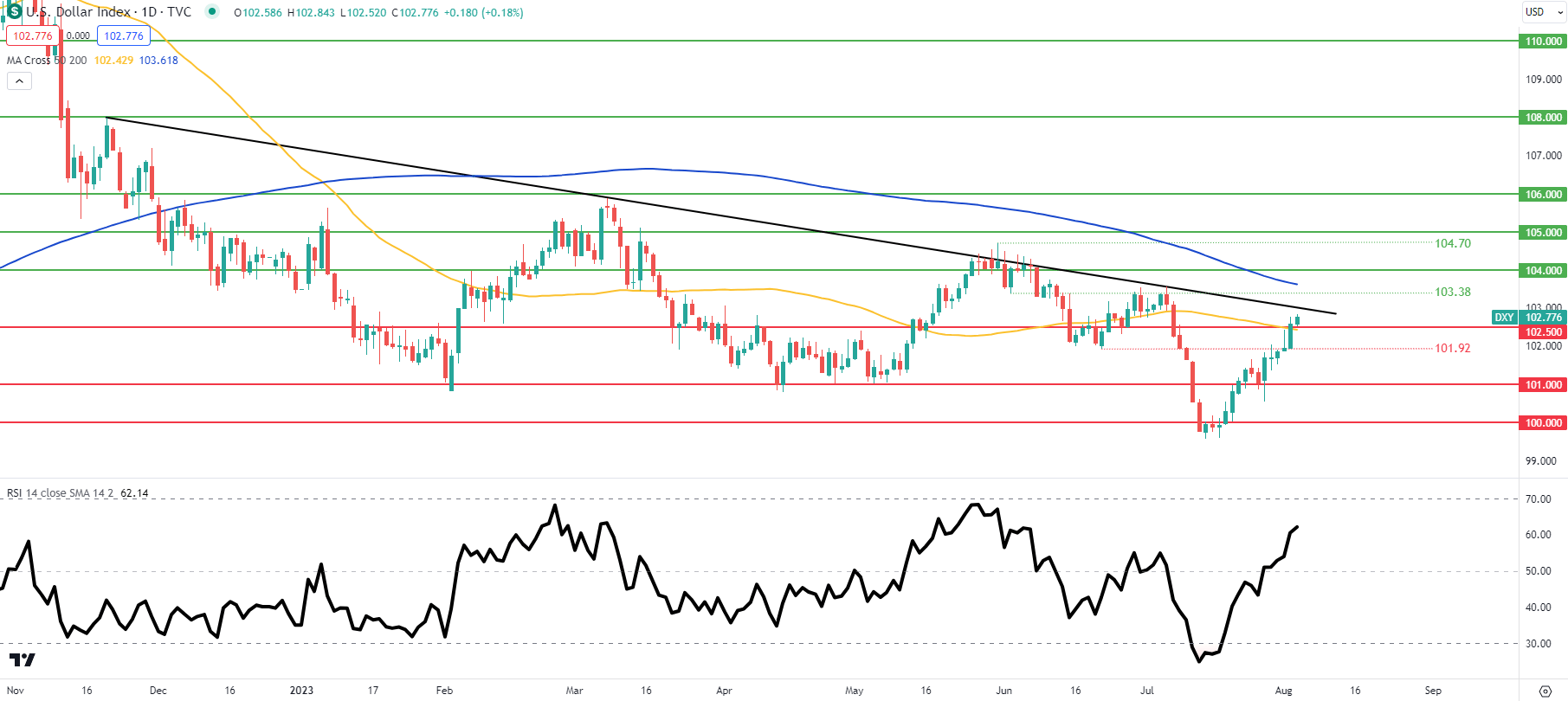Click the 2023 label on time axis
The width and height of the screenshot is (1568, 701).
coord(301,691)
